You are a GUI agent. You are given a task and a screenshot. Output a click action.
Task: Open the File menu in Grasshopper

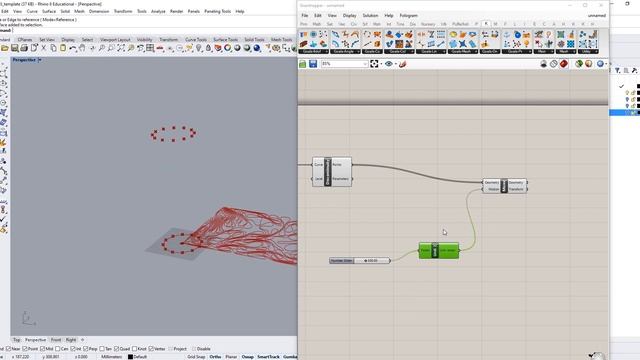pos(304,16)
